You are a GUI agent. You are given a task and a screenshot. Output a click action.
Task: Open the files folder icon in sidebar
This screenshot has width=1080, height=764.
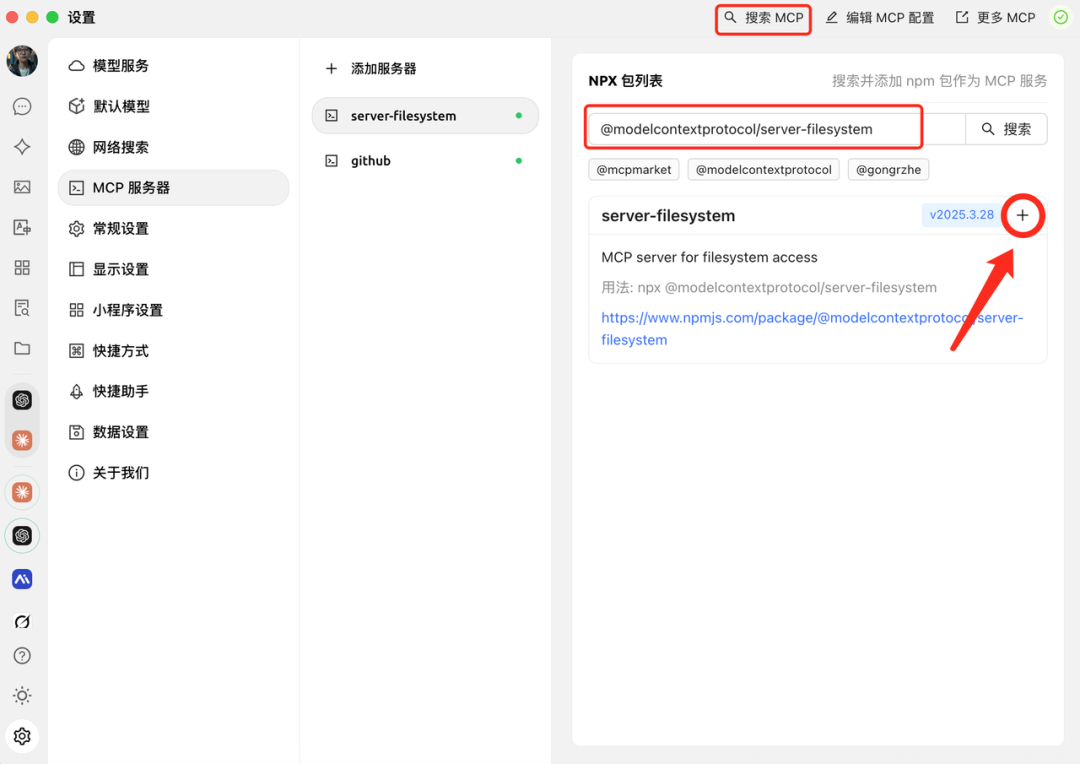click(22, 349)
